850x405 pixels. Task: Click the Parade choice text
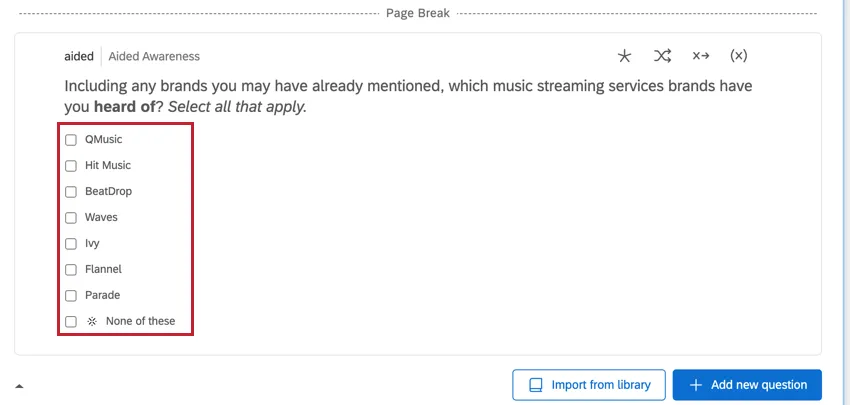coord(103,295)
